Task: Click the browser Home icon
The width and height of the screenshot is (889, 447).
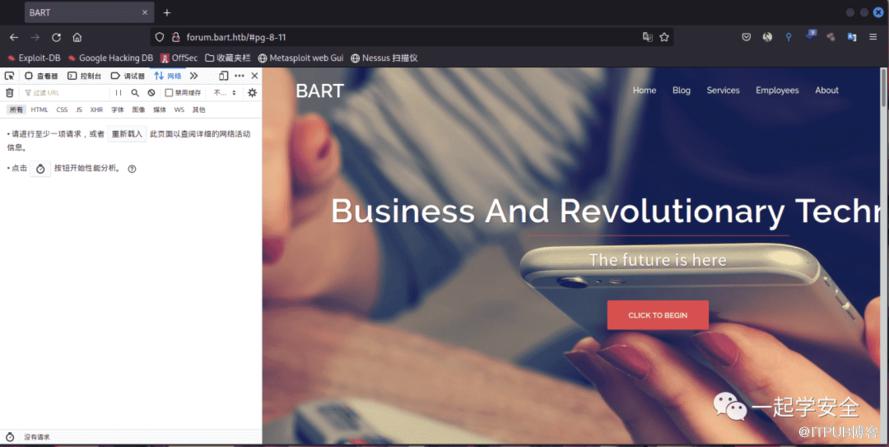Action: pos(77,37)
